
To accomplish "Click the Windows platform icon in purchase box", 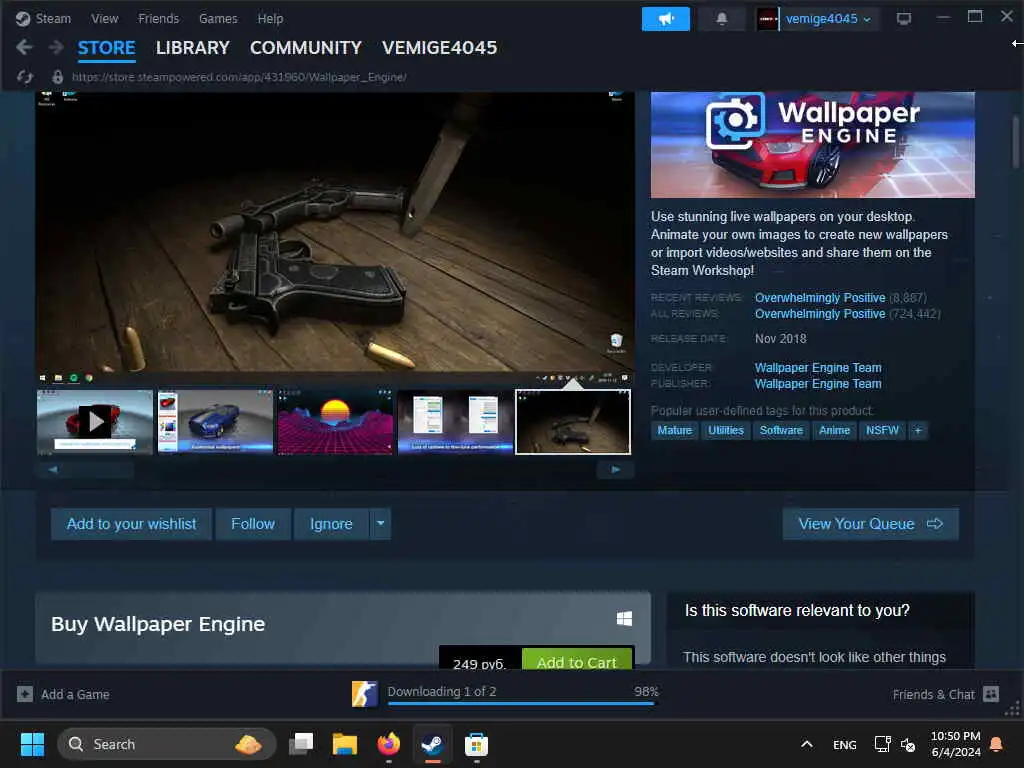I will coord(624,618).
